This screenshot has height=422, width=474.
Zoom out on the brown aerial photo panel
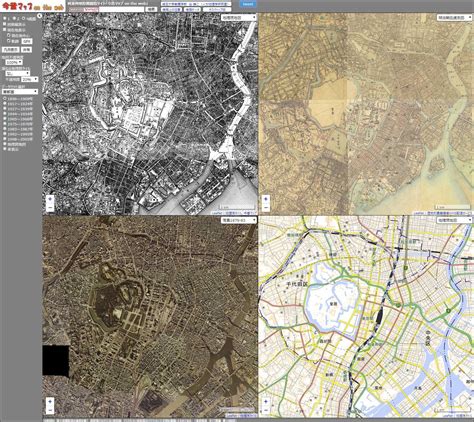click(x=50, y=409)
